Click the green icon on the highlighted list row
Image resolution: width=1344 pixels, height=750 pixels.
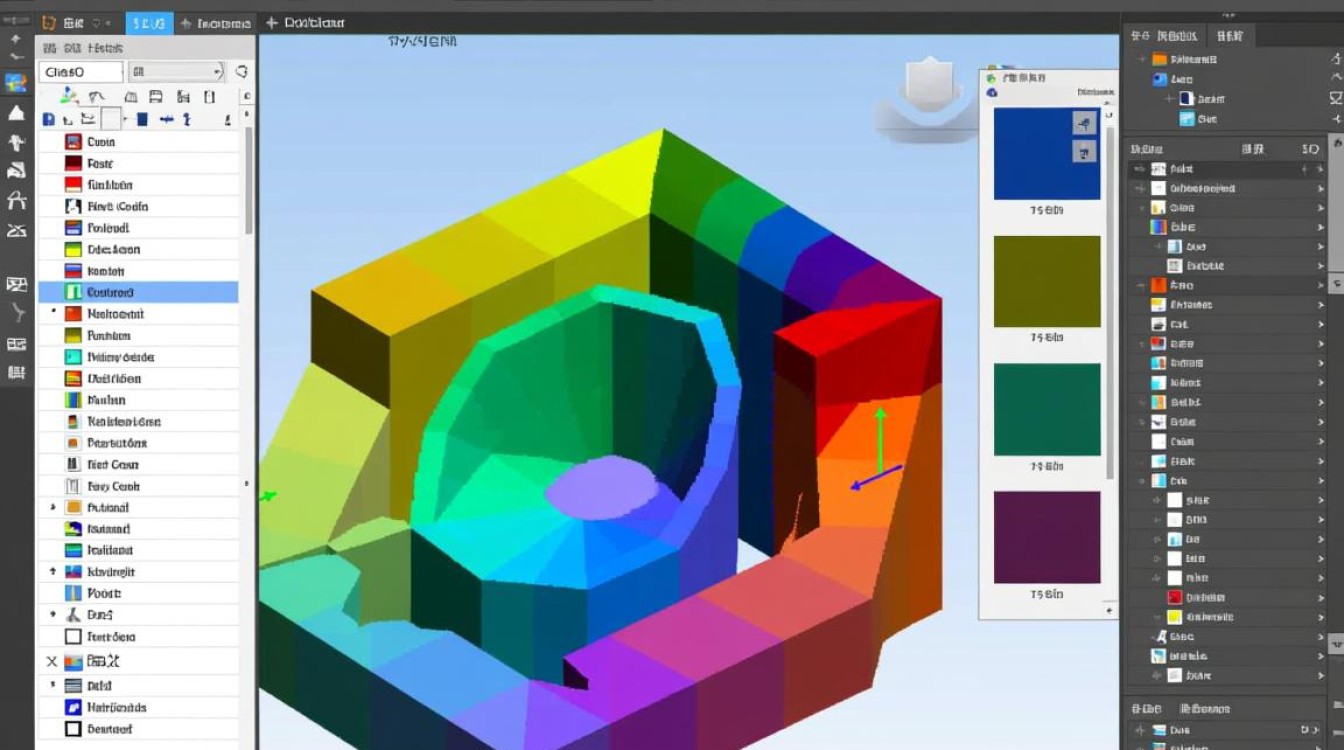(73, 292)
